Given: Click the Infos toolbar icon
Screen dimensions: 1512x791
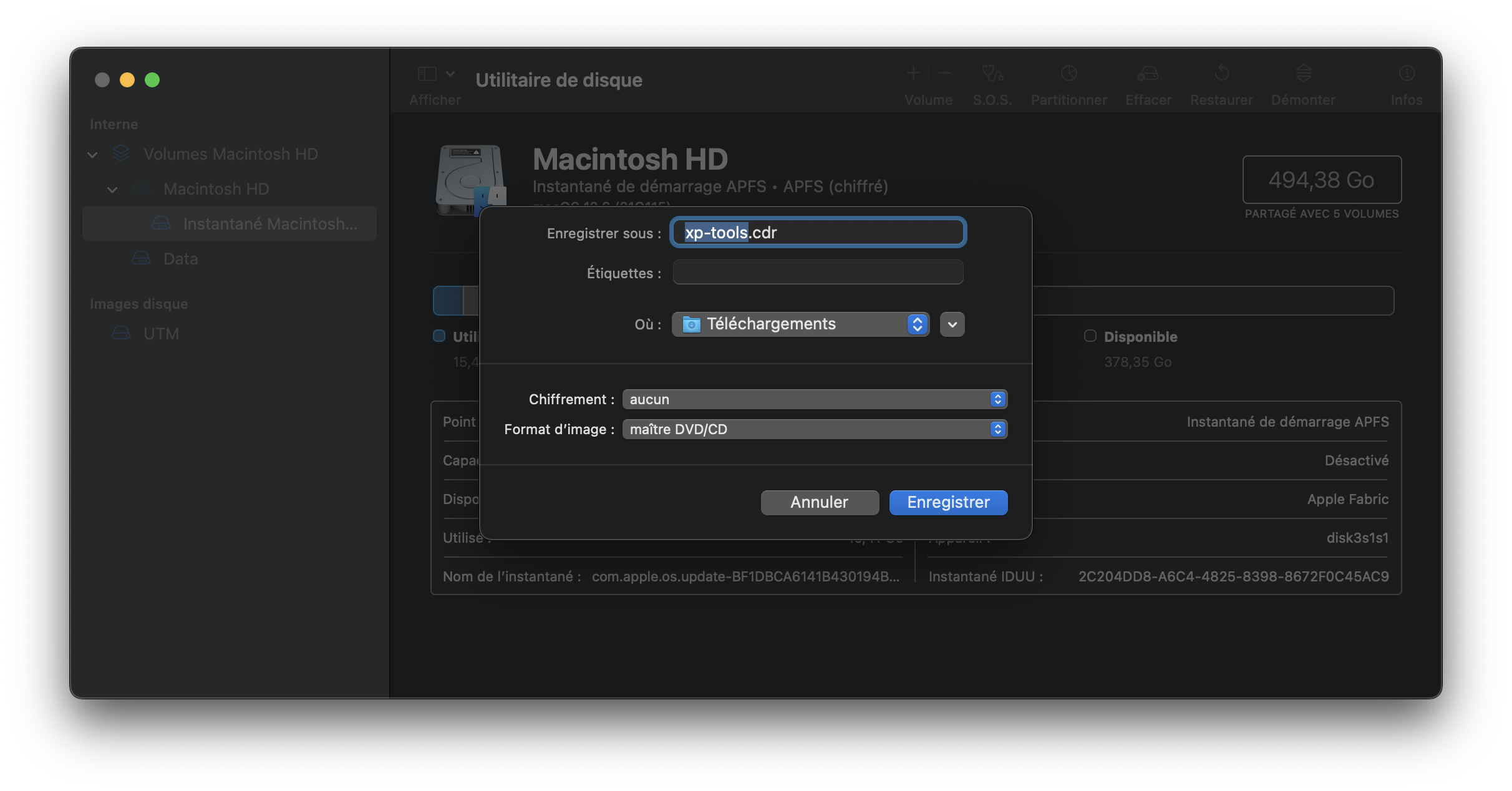Looking at the screenshot, I should pyautogui.click(x=1407, y=74).
